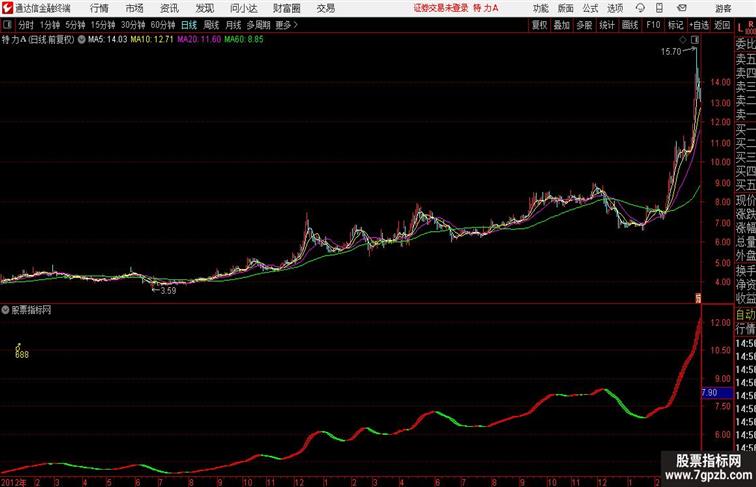Toggle the panel layout icon left of 分时
The height and width of the screenshot is (487, 756).
7,25
